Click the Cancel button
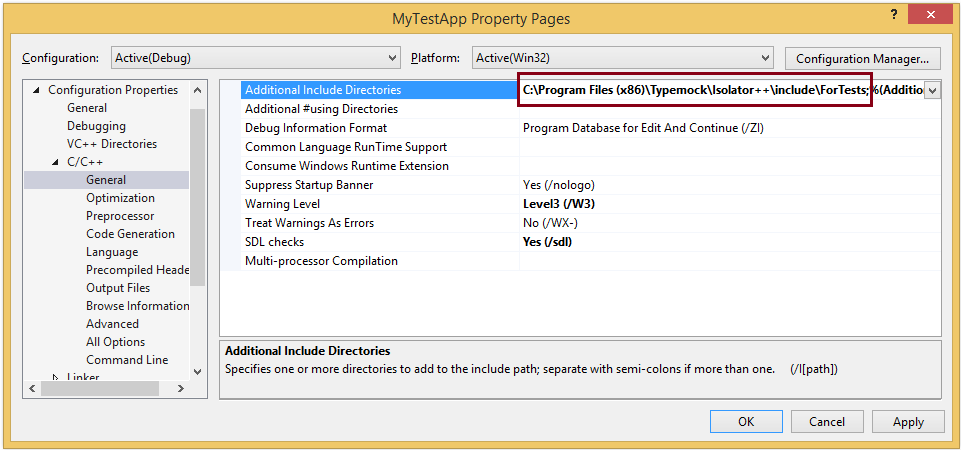This screenshot has height=450, width=961. tap(827, 422)
